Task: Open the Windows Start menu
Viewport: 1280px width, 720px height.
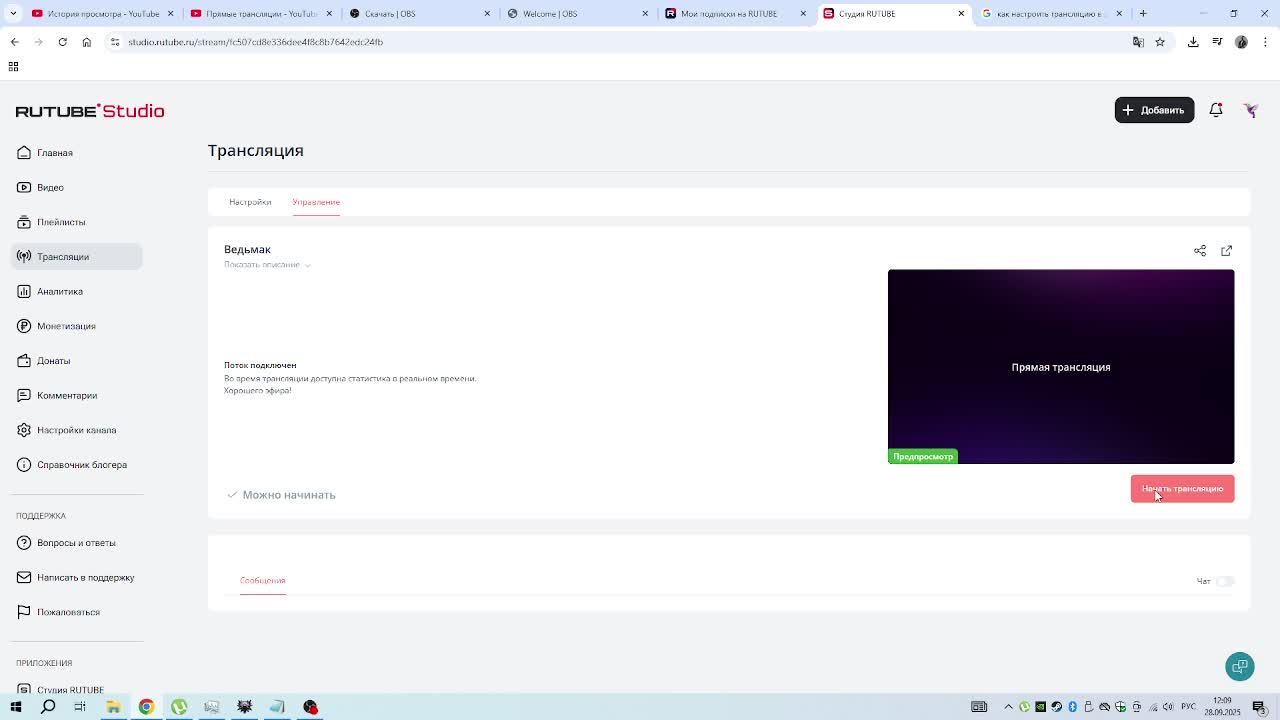Action: click(16, 707)
